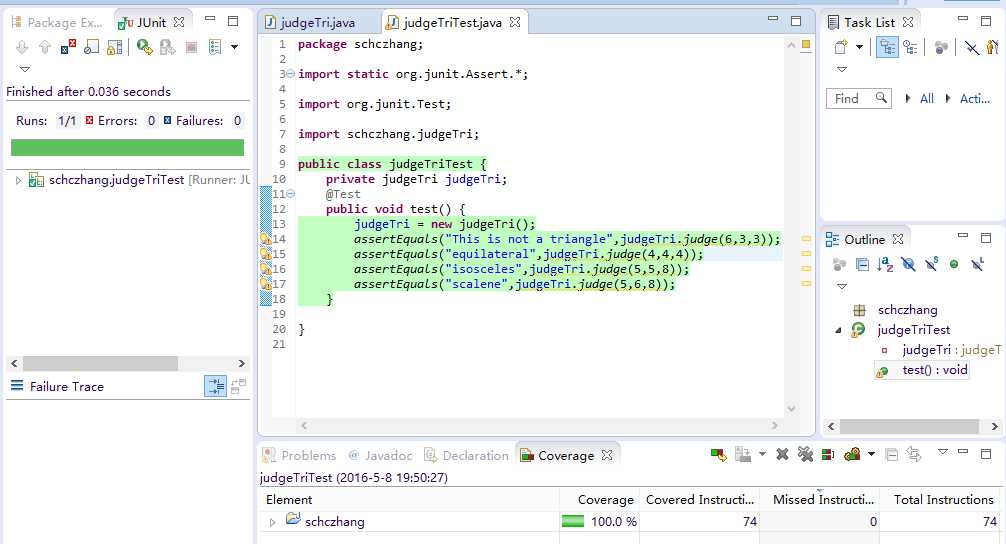Click the warning marker on line 14
The width and height of the screenshot is (1006, 544).
(266, 239)
